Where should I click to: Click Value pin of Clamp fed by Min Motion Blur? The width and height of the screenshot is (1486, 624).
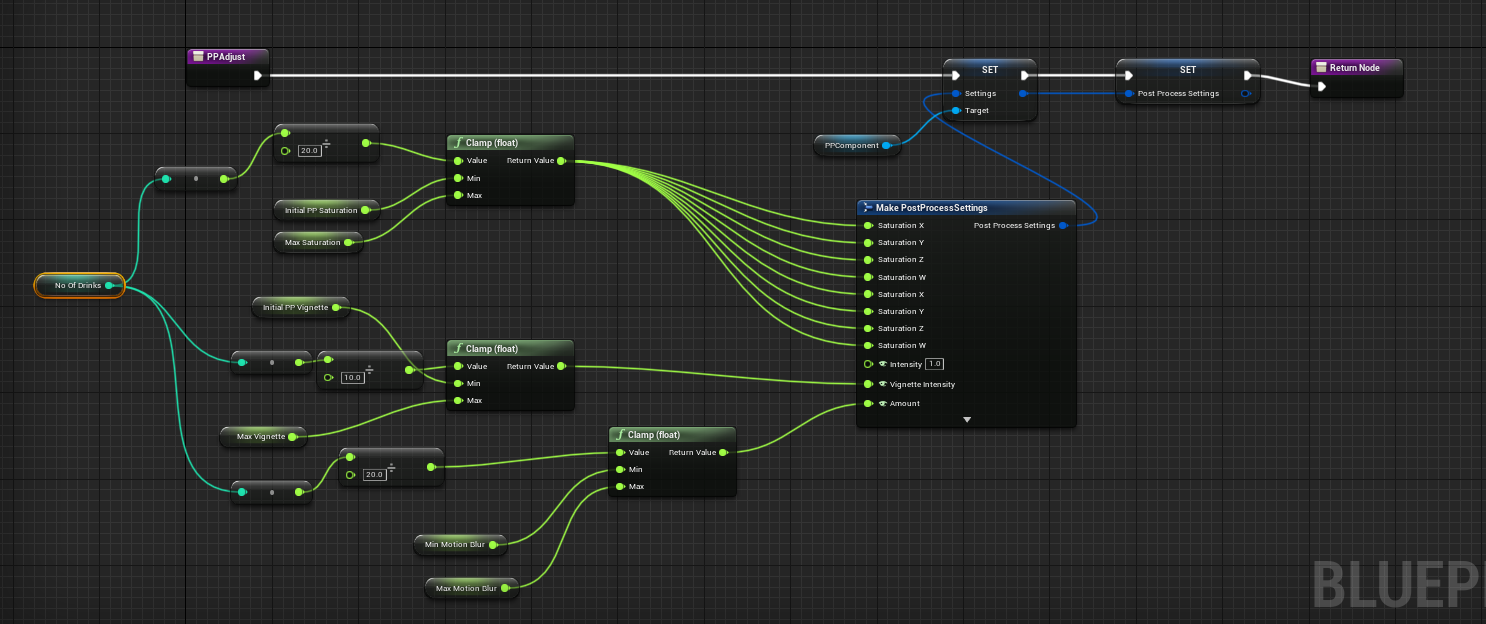pyautogui.click(x=620, y=453)
